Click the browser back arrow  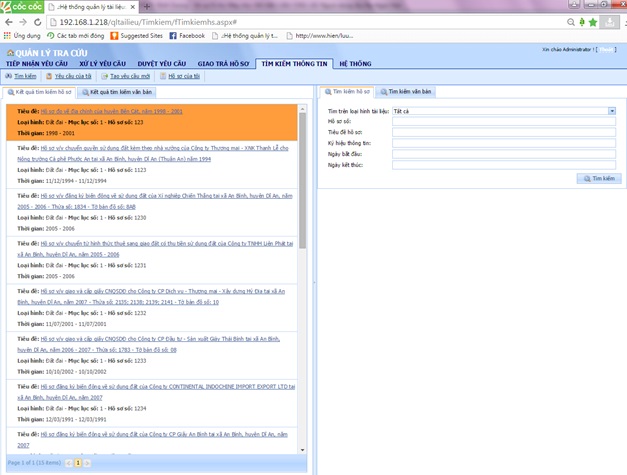(x=9, y=22)
